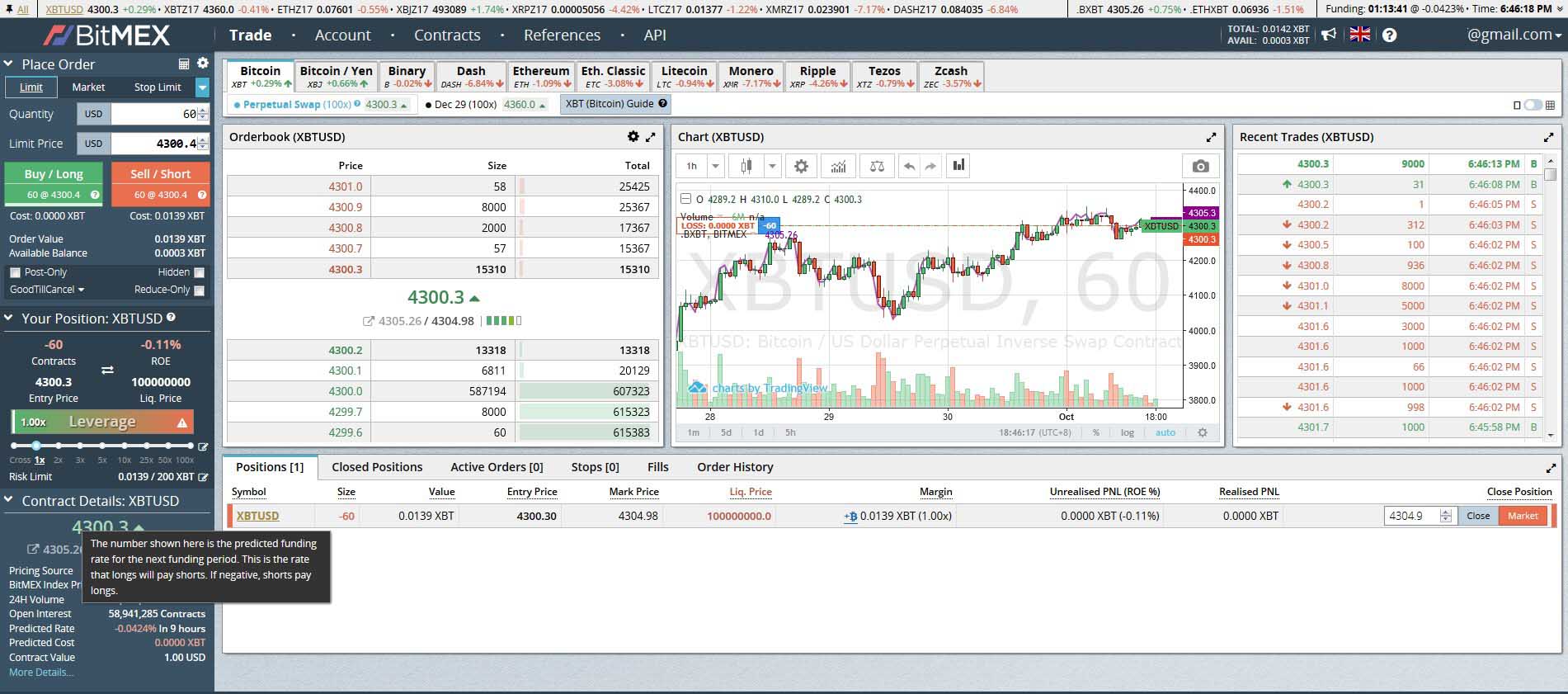Expand the Orderbook panel to fullscreen

coord(650,137)
